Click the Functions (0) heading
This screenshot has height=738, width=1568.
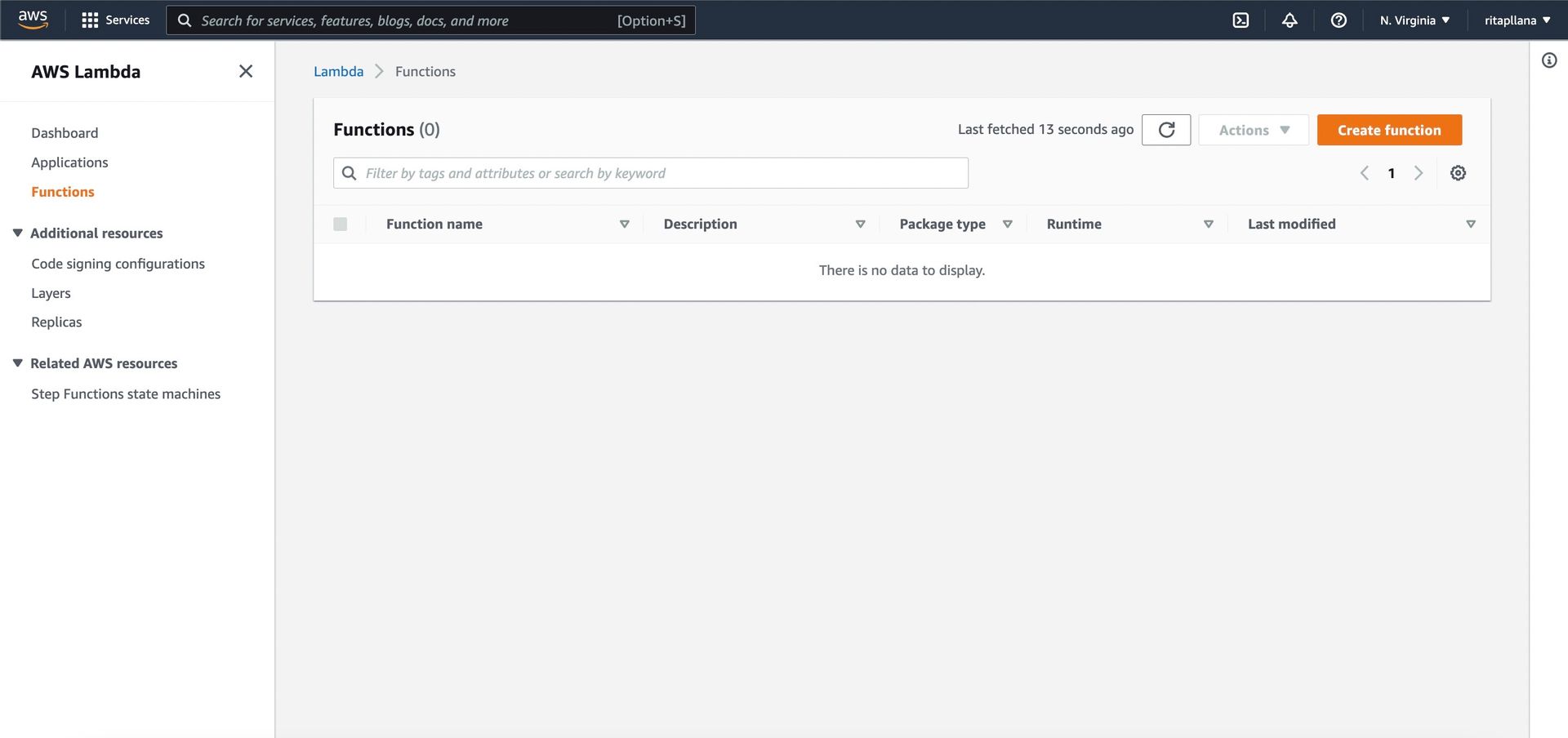[386, 129]
